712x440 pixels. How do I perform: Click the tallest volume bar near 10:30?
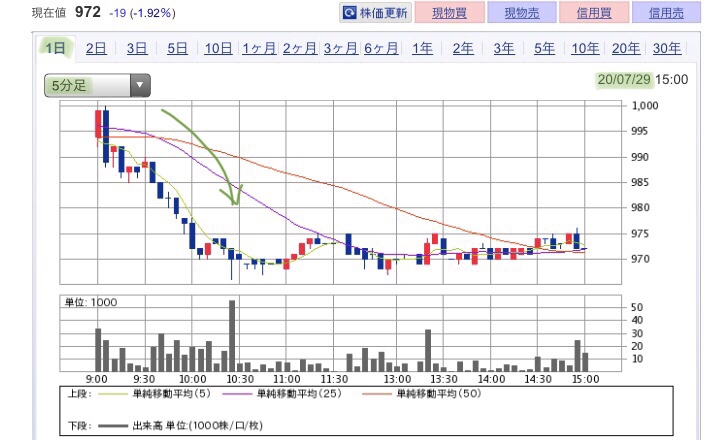pos(232,336)
